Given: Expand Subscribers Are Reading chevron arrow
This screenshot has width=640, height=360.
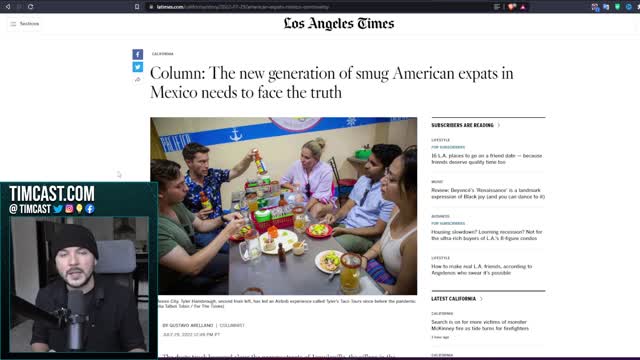Looking at the screenshot, I should click(499, 125).
